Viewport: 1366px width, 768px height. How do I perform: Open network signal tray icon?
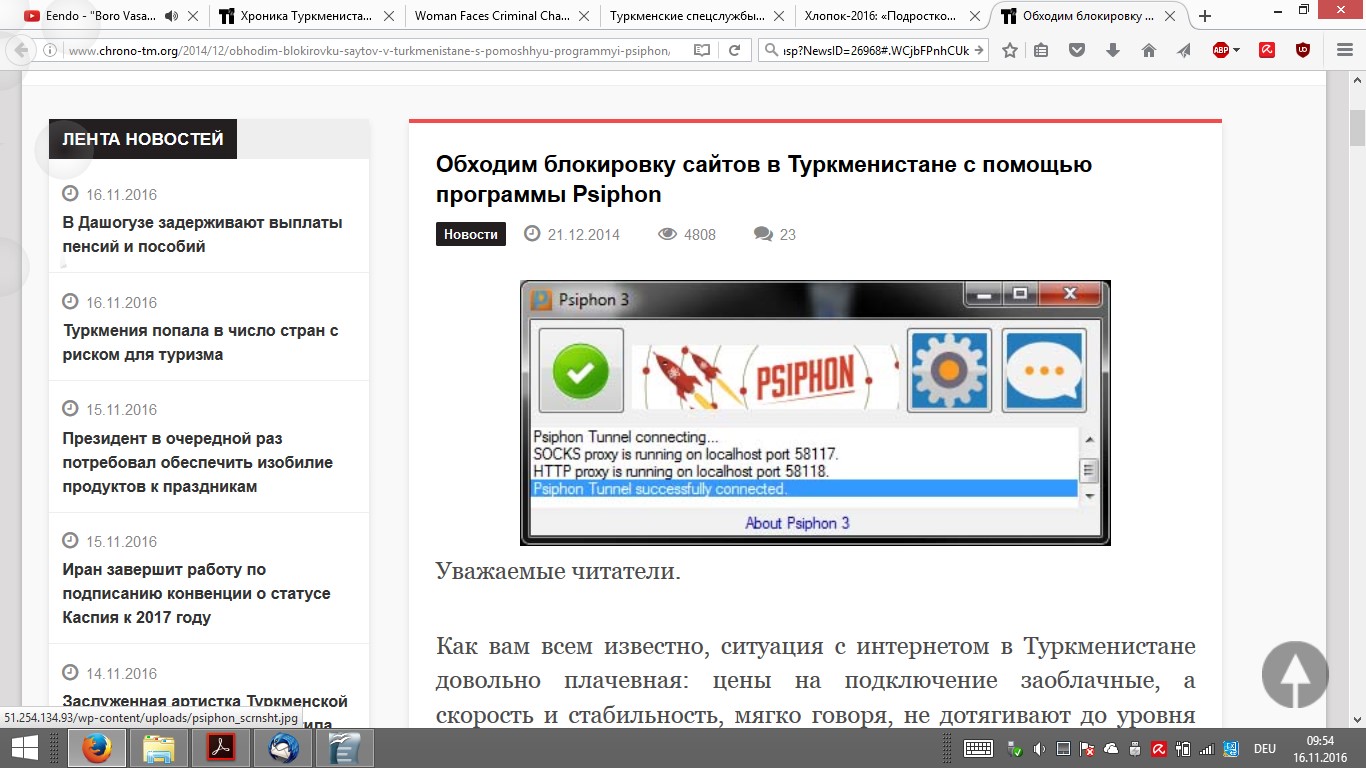click(x=1207, y=748)
